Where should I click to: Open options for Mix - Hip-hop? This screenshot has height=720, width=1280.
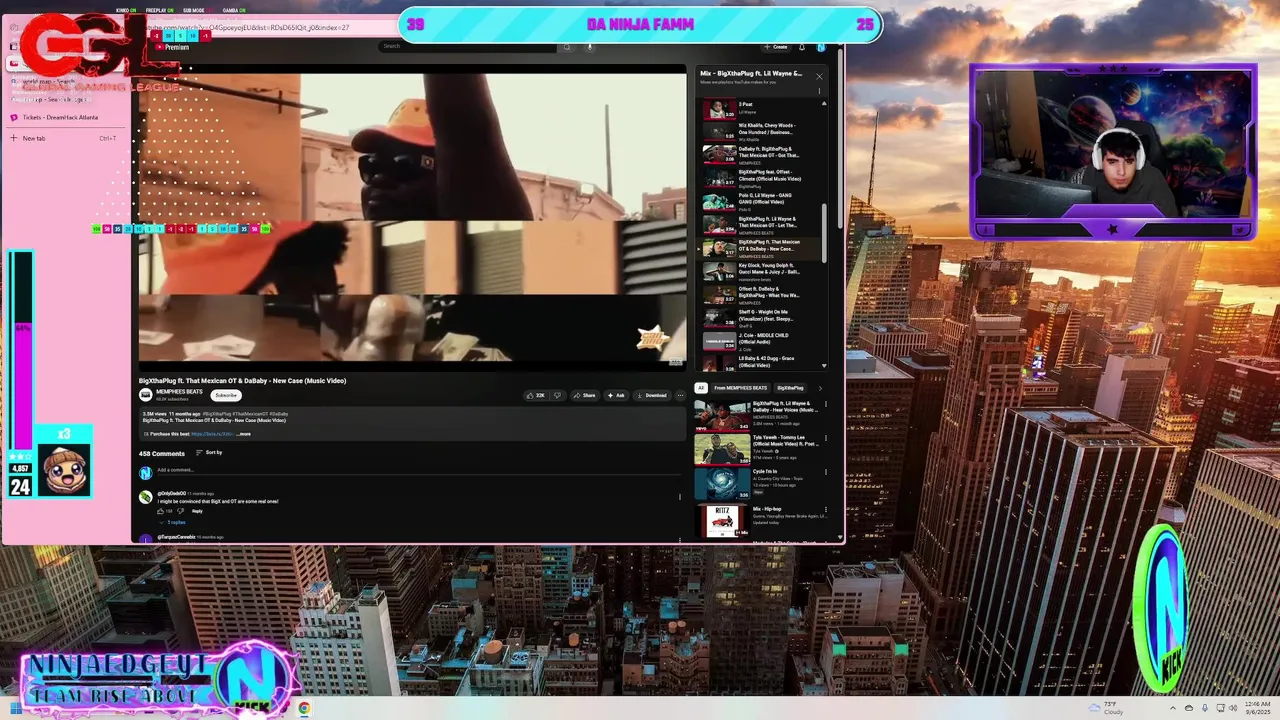tap(826, 510)
